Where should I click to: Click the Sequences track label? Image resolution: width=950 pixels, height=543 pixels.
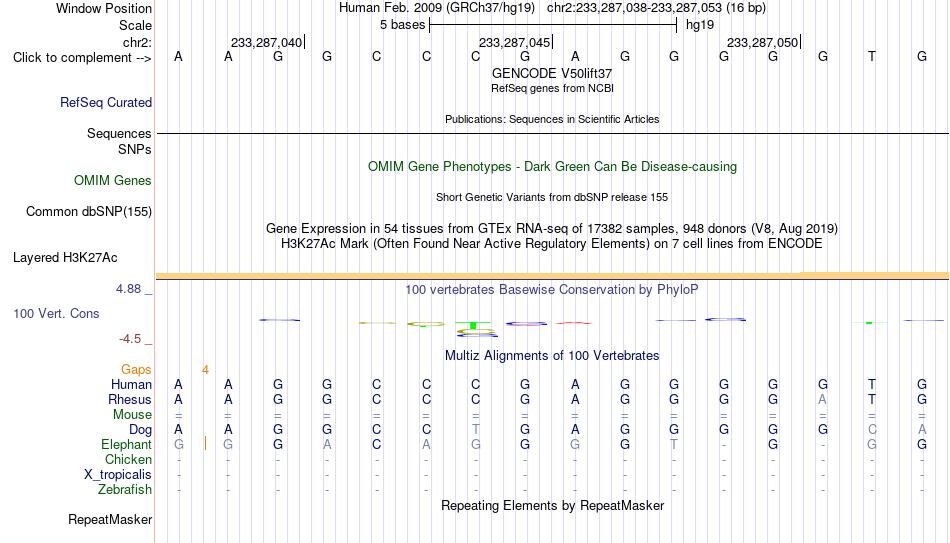[x=119, y=133]
